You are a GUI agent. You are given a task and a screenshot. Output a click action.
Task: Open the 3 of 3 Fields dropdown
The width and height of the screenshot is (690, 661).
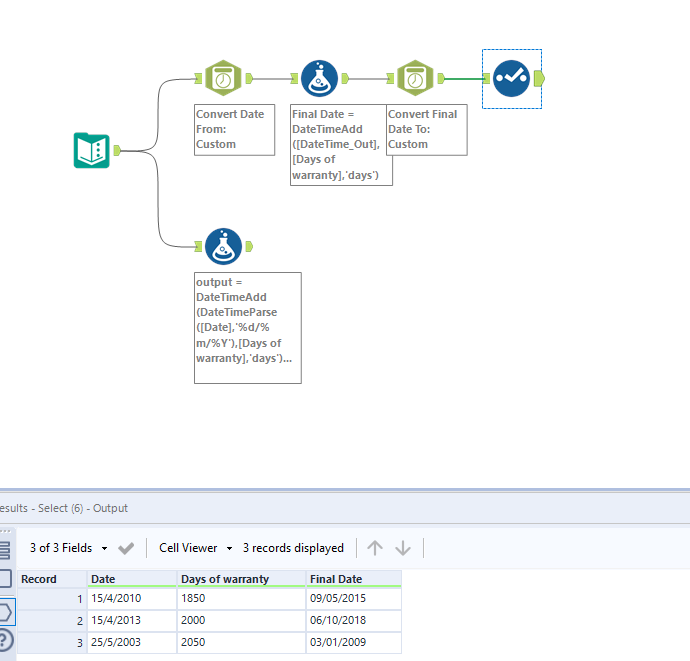pos(69,548)
